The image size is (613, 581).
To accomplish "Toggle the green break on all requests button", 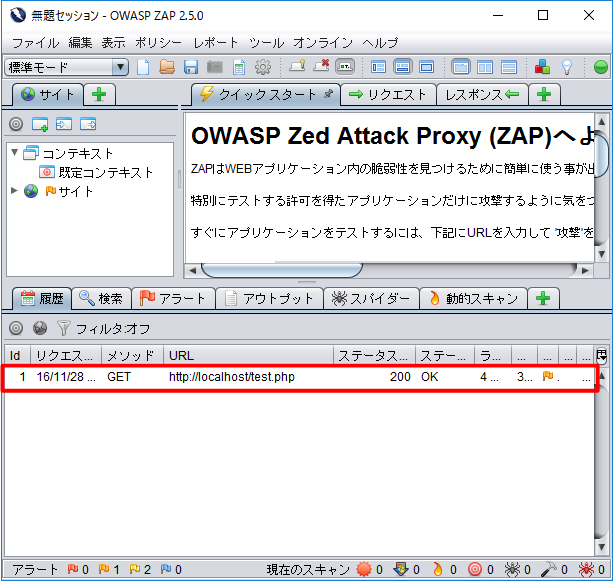I will (600, 67).
